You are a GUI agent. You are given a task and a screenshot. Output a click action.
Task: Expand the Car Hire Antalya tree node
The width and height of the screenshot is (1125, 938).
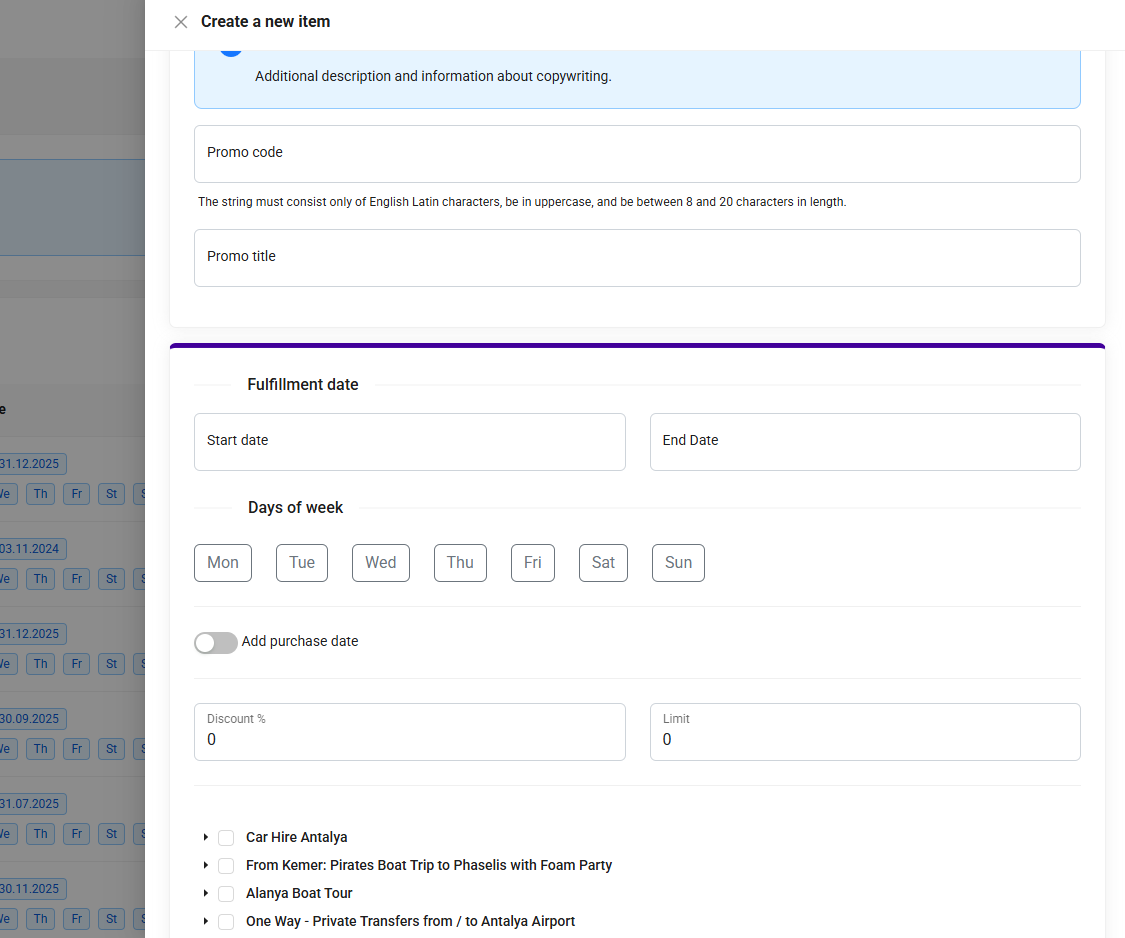point(205,837)
